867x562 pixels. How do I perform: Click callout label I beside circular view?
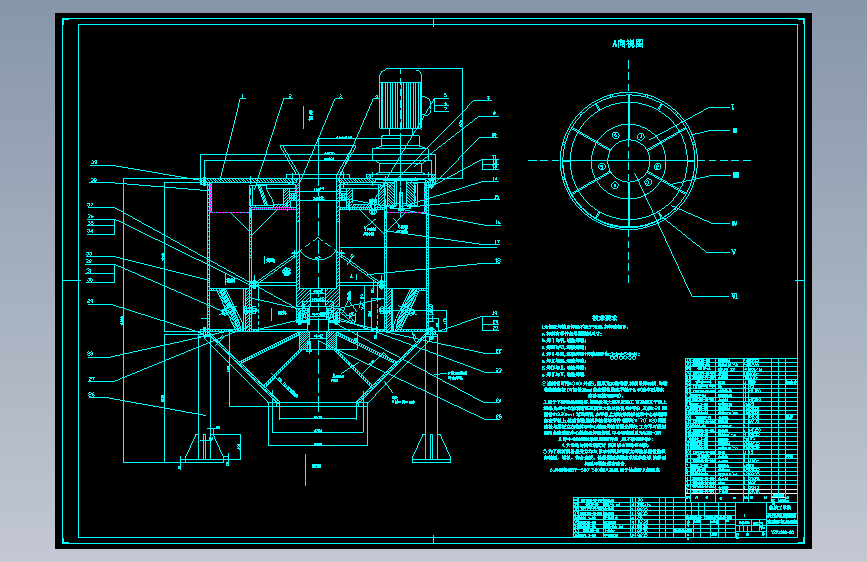733,107
